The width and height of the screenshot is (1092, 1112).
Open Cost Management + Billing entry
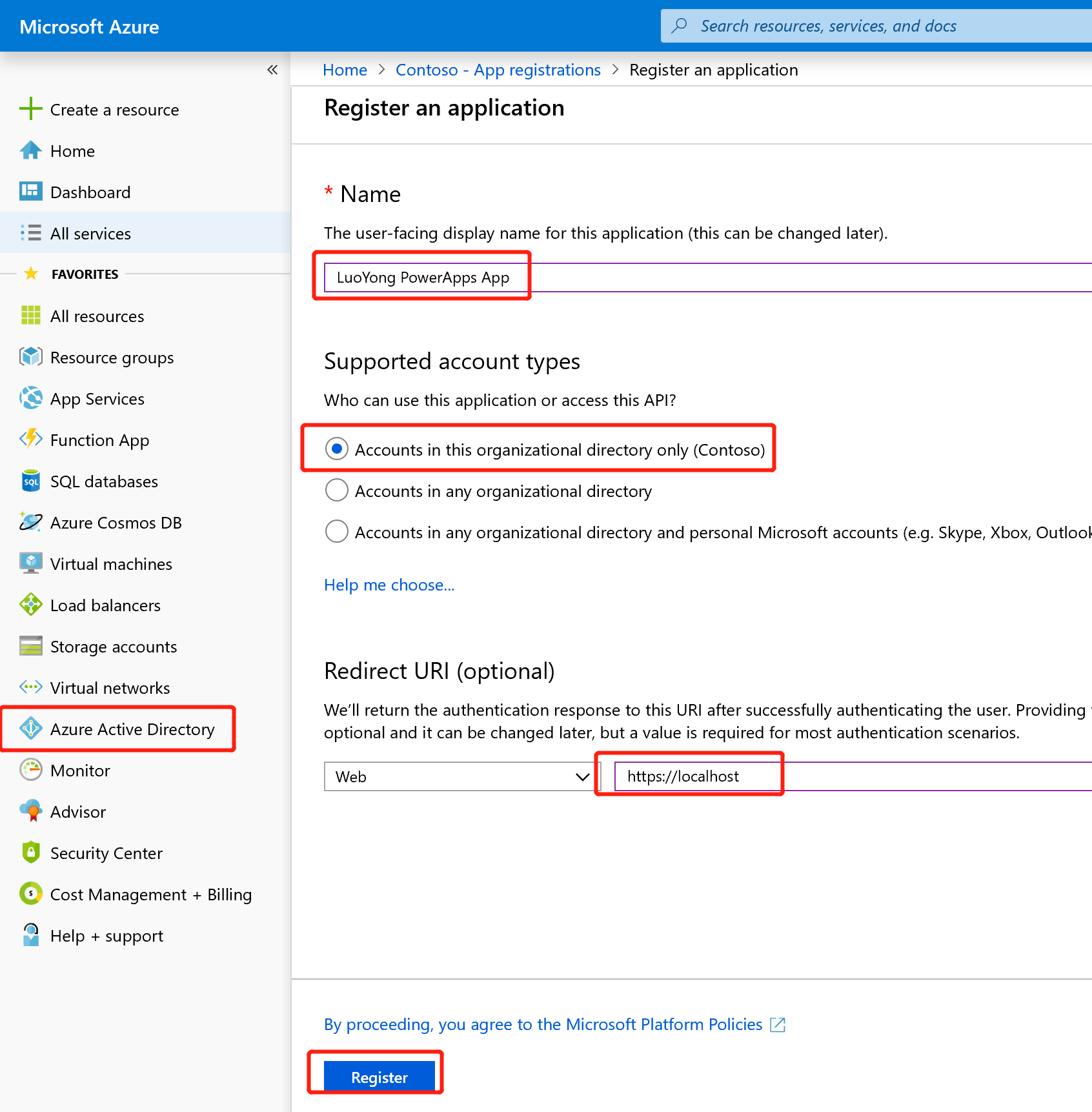[145, 894]
